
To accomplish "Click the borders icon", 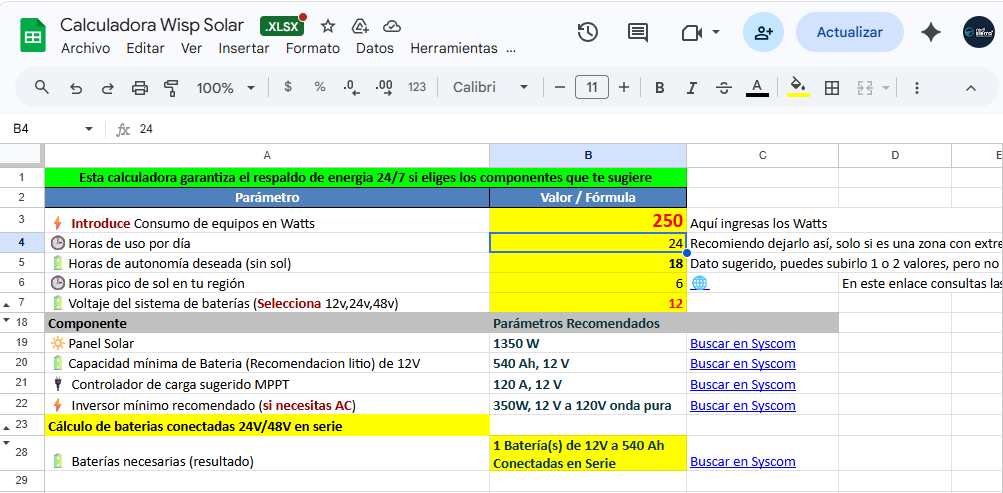I will tap(831, 88).
